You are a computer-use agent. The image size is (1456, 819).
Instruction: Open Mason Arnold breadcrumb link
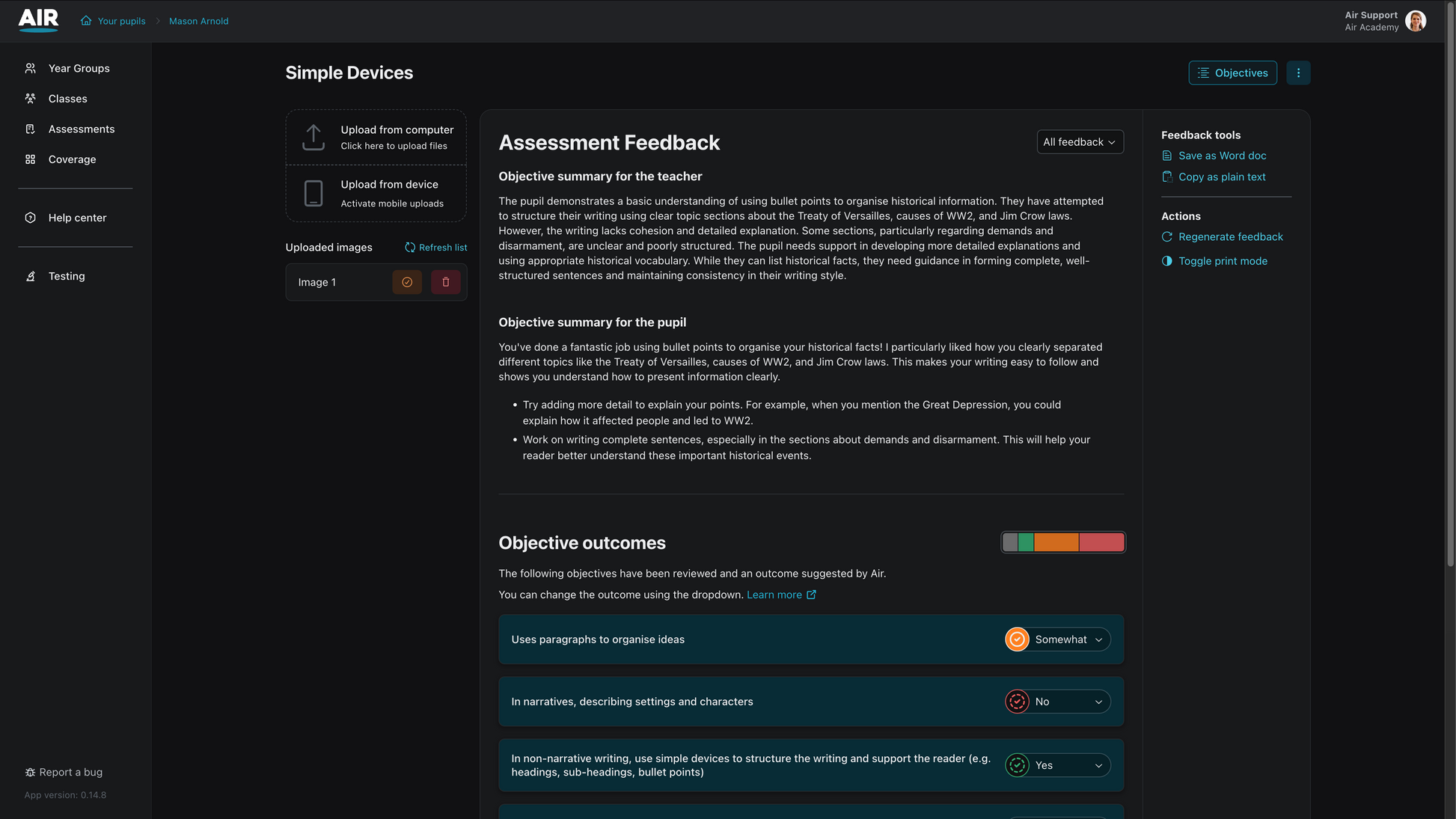199,21
